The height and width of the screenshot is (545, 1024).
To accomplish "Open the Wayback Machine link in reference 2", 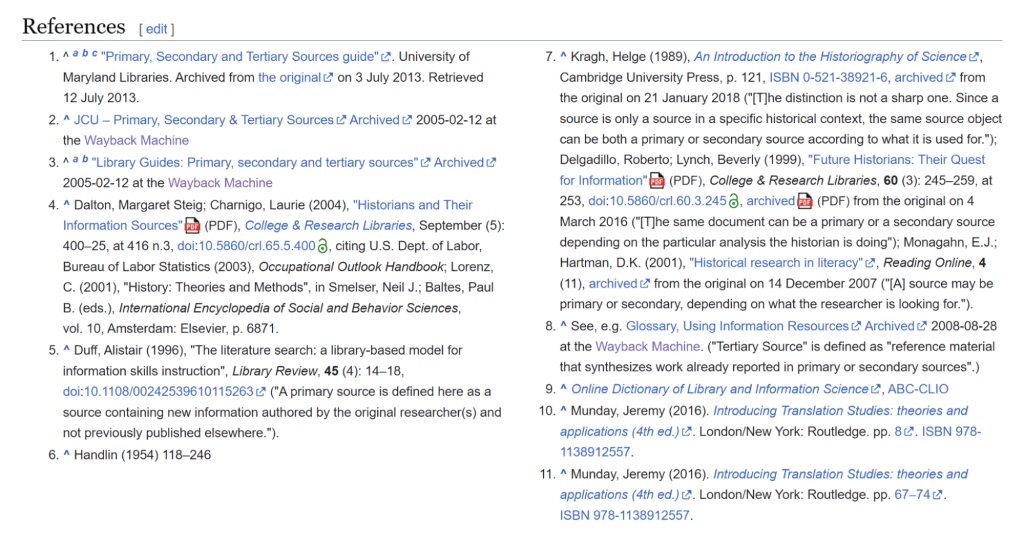I will coord(136,141).
